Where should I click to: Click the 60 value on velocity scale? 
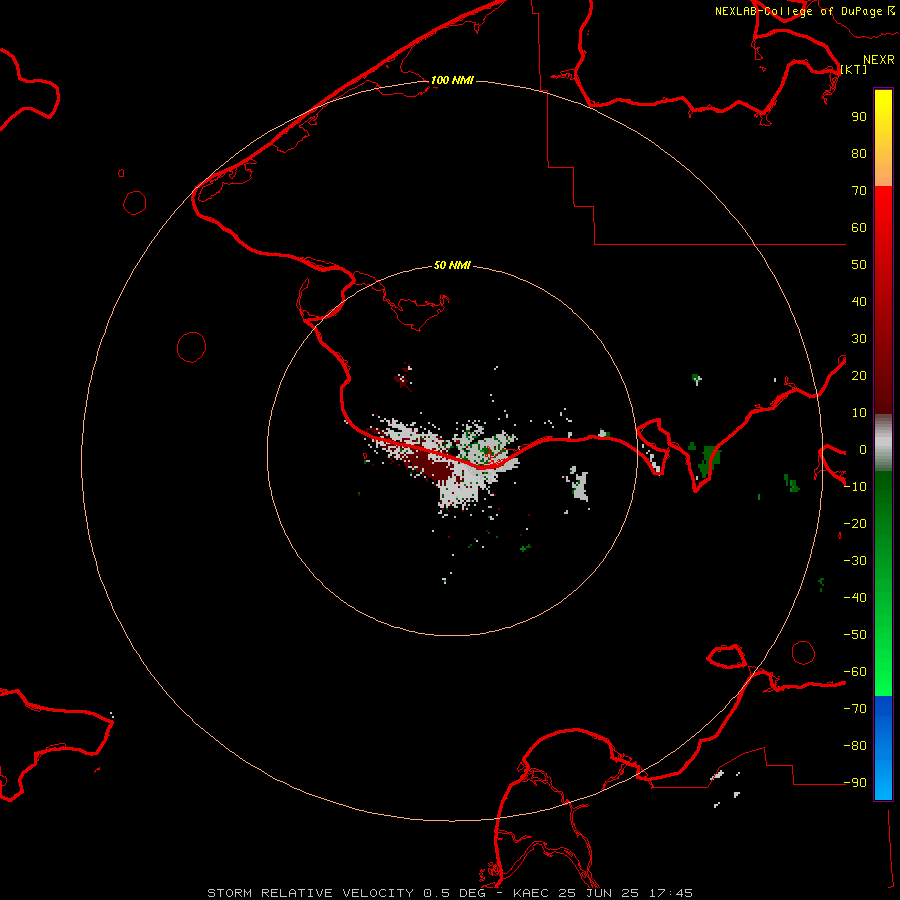coord(859,227)
